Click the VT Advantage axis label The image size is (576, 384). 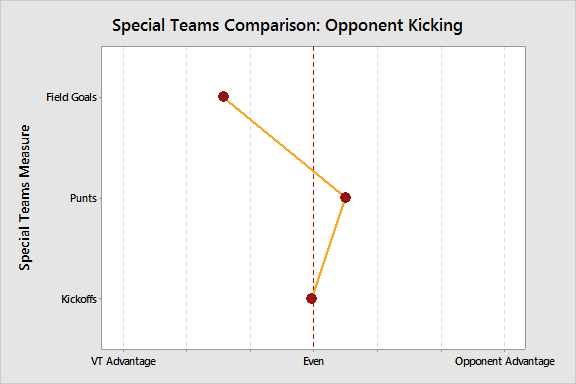pos(123,361)
